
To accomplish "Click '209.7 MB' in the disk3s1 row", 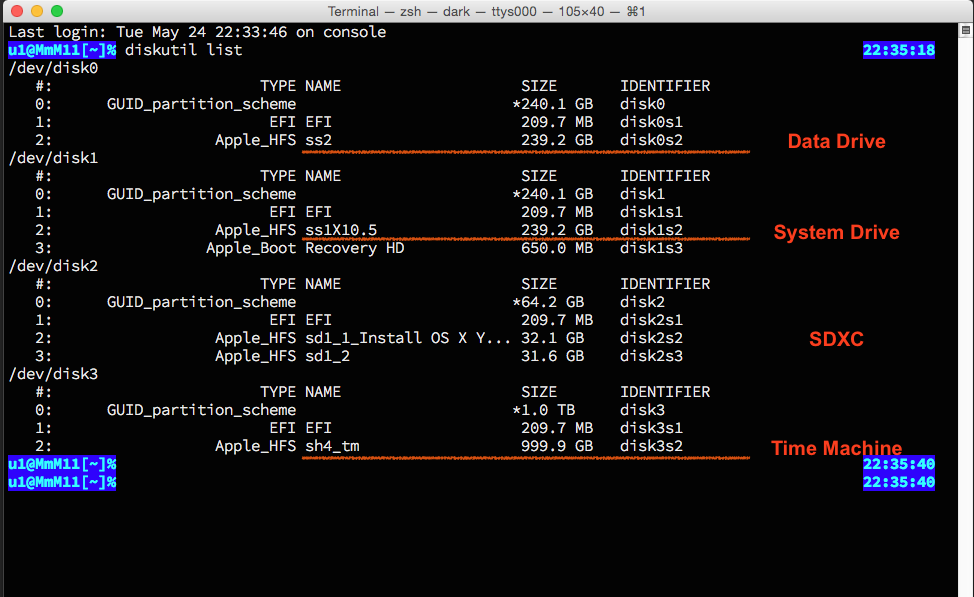I will pos(557,429).
